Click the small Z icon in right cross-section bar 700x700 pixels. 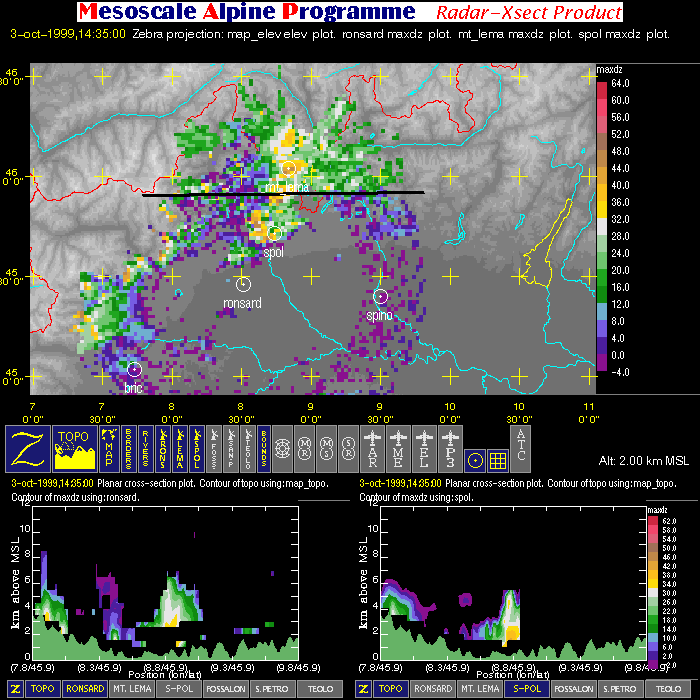point(364,689)
